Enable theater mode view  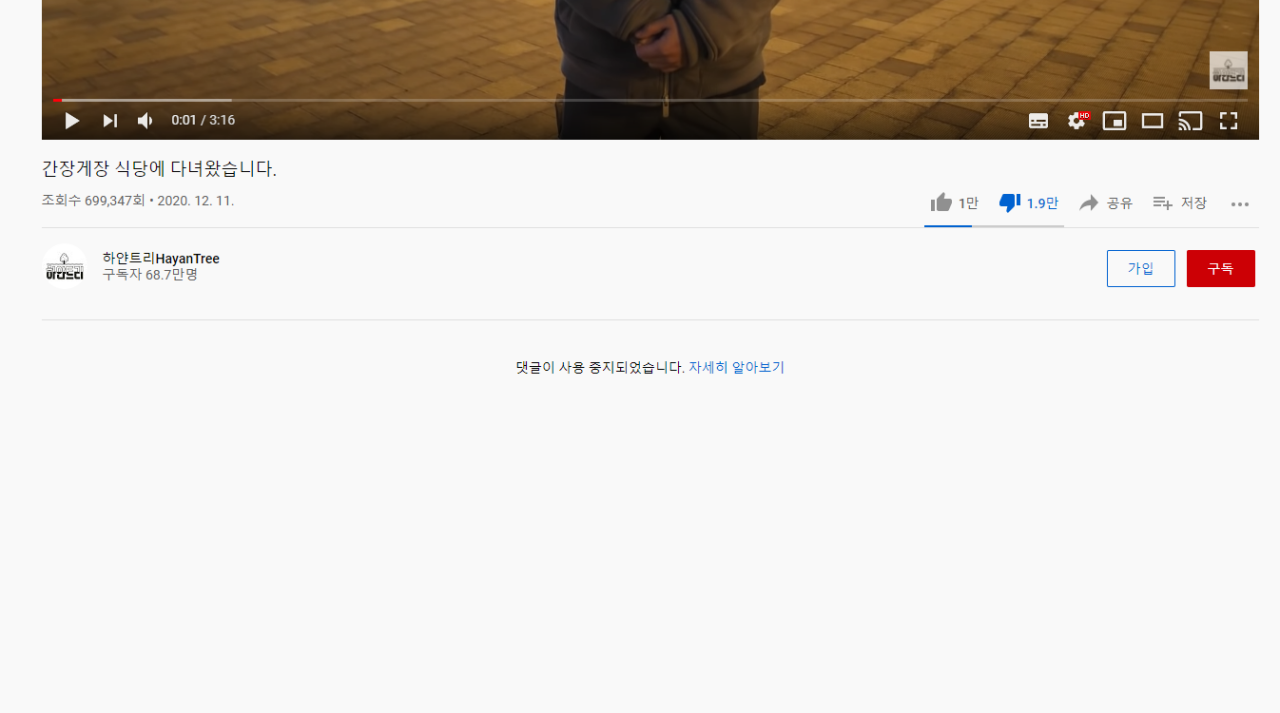click(x=1152, y=121)
